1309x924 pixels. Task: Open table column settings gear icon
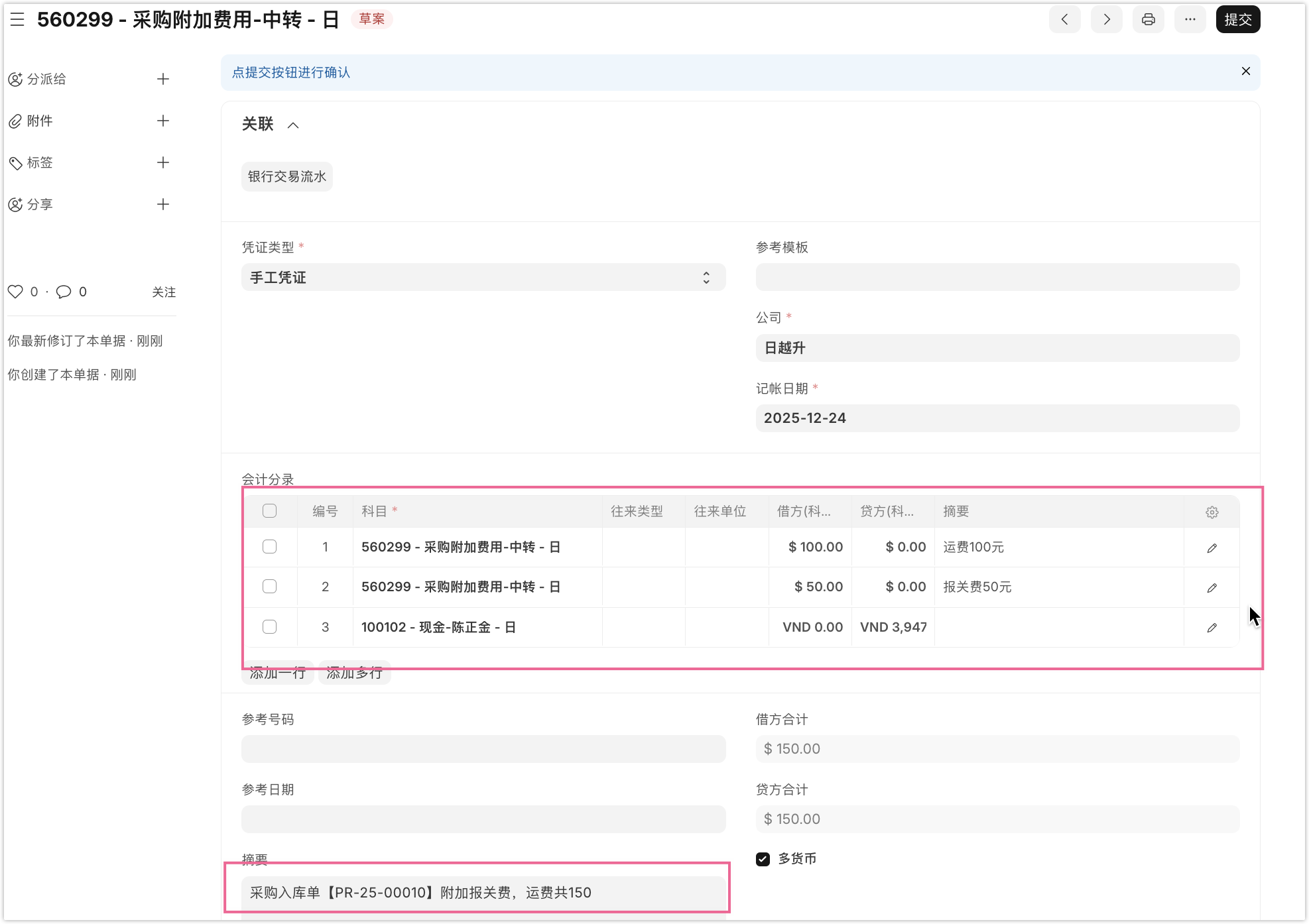coord(1212,512)
